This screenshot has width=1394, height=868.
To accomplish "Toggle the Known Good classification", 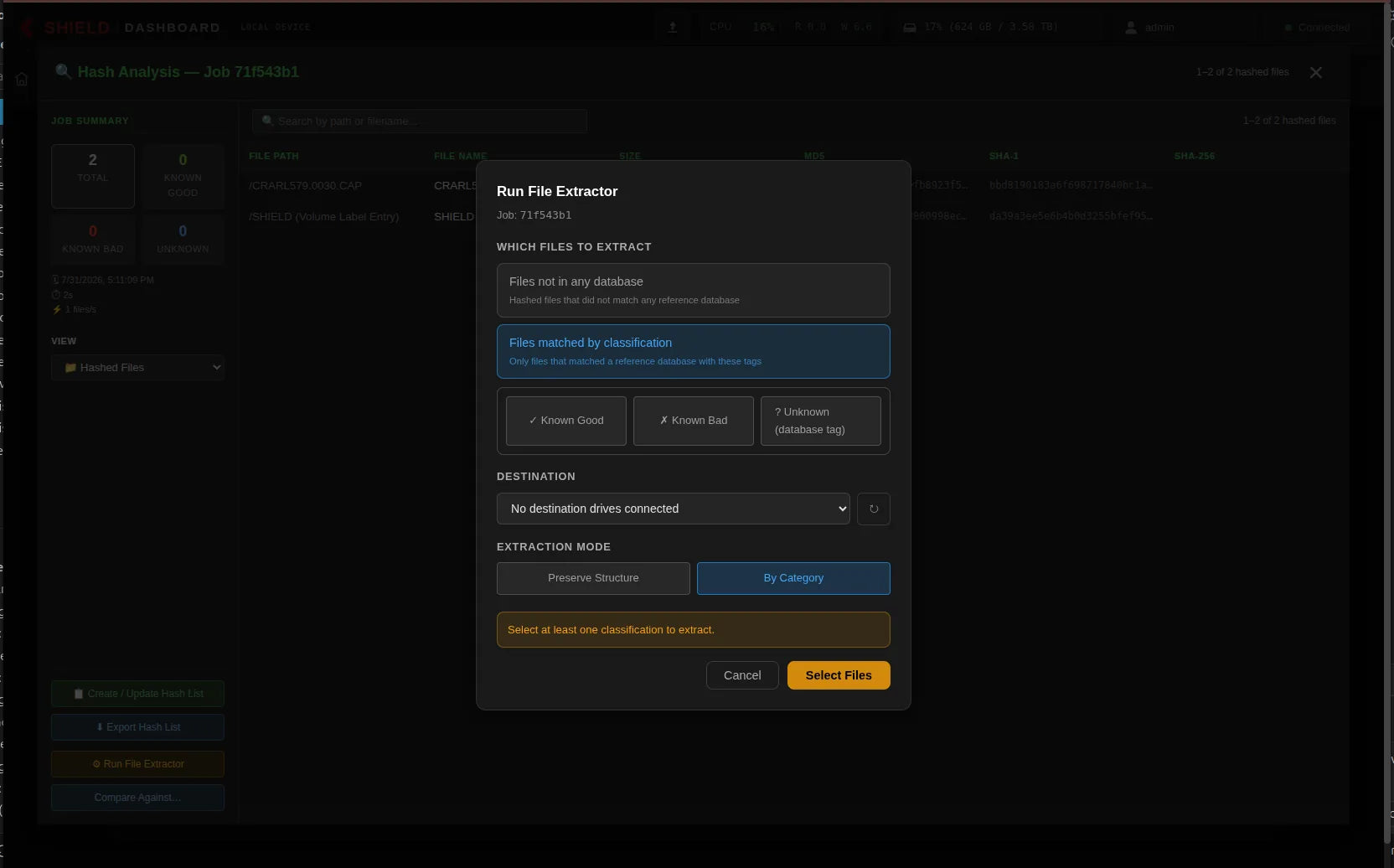I will [565, 421].
